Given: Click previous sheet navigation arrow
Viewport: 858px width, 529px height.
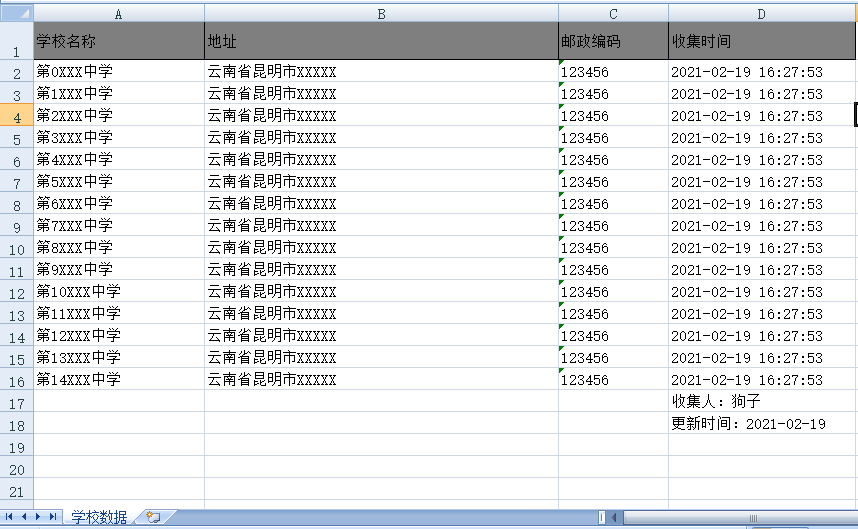Looking at the screenshot, I should tap(24, 516).
